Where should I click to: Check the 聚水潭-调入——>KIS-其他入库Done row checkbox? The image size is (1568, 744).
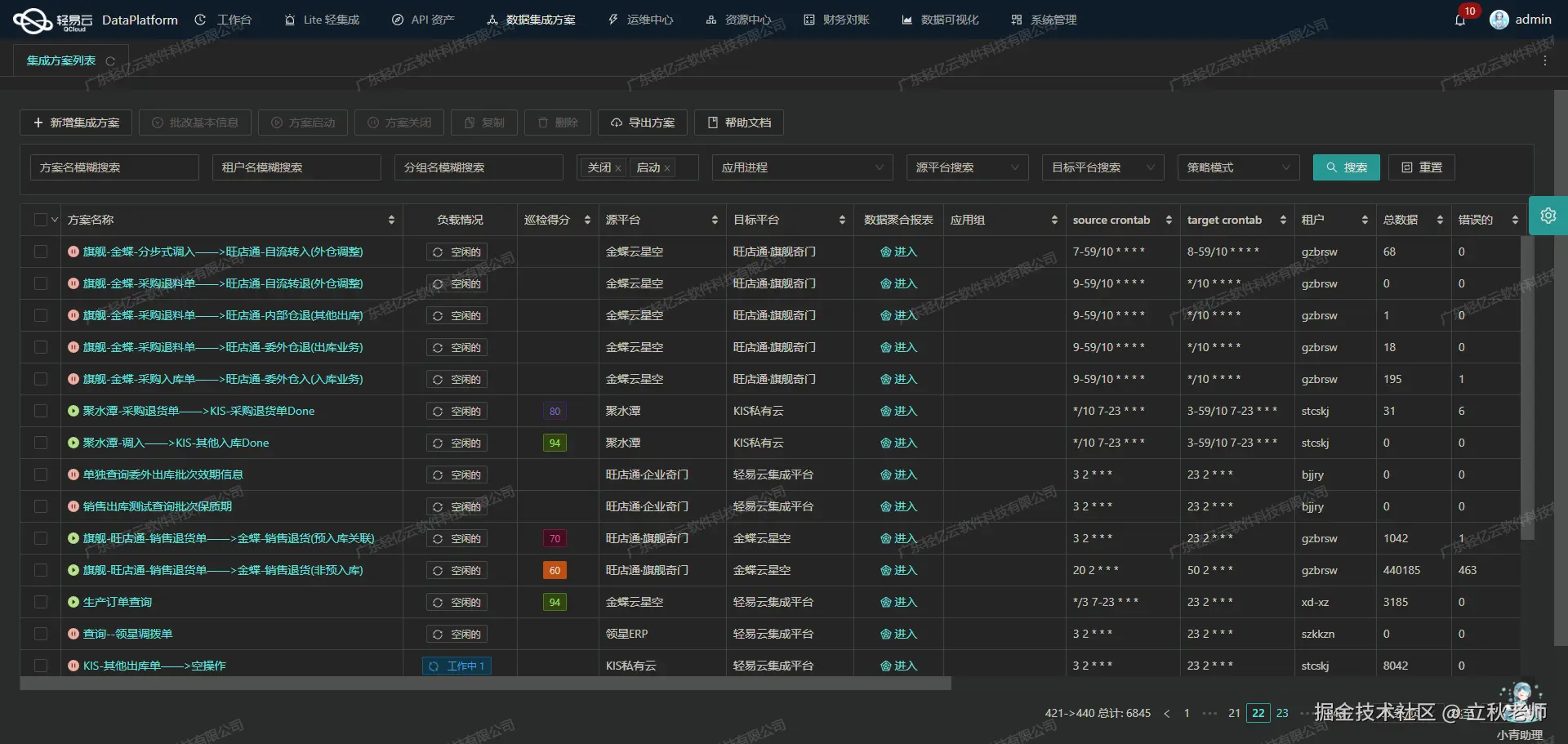(41, 443)
